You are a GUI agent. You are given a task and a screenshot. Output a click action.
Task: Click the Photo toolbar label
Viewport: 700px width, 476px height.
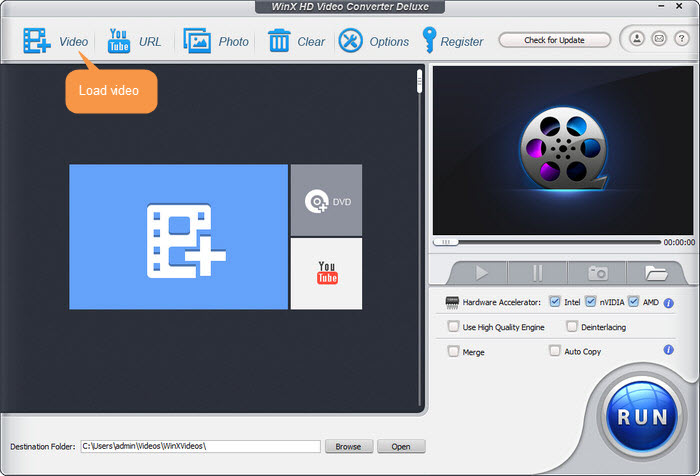(233, 42)
